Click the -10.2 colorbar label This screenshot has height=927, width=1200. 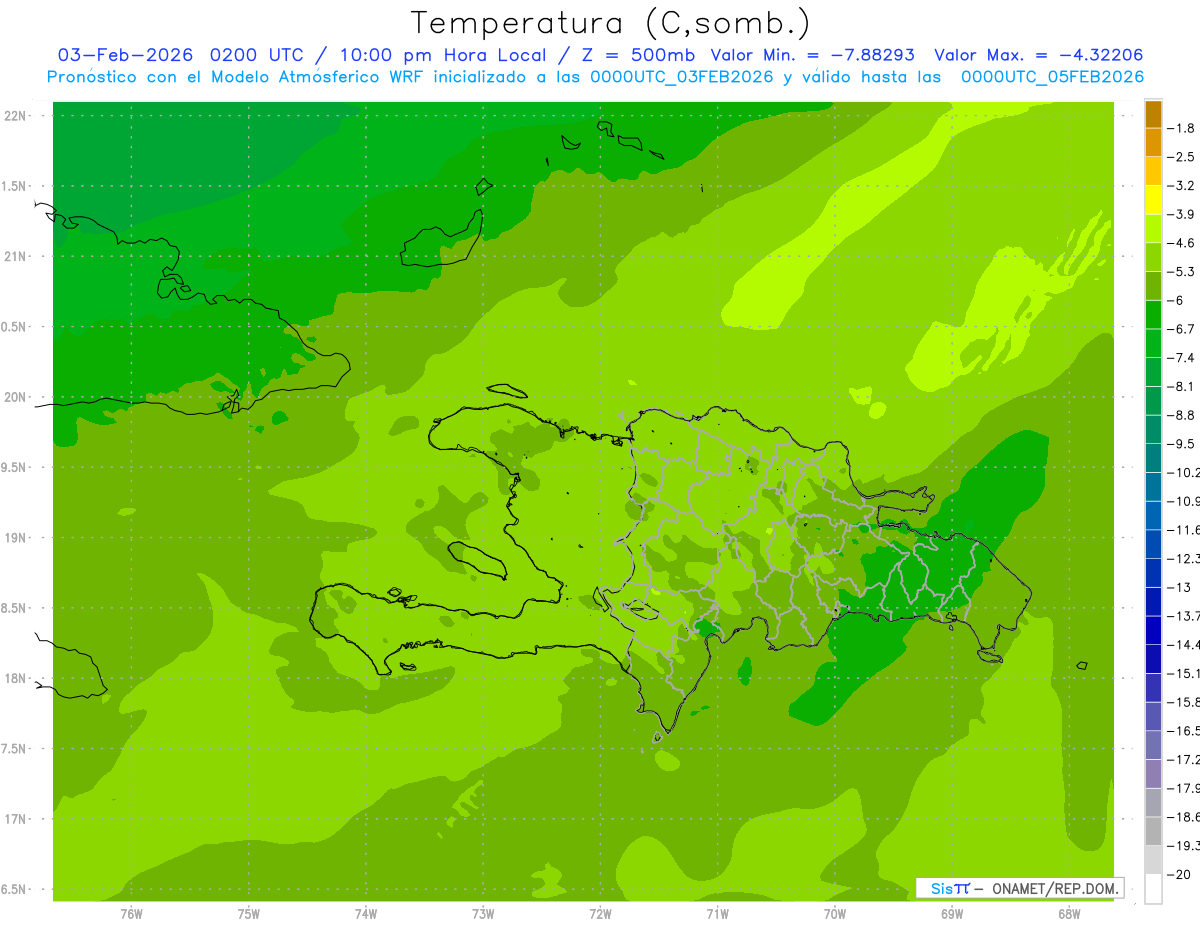click(1184, 473)
